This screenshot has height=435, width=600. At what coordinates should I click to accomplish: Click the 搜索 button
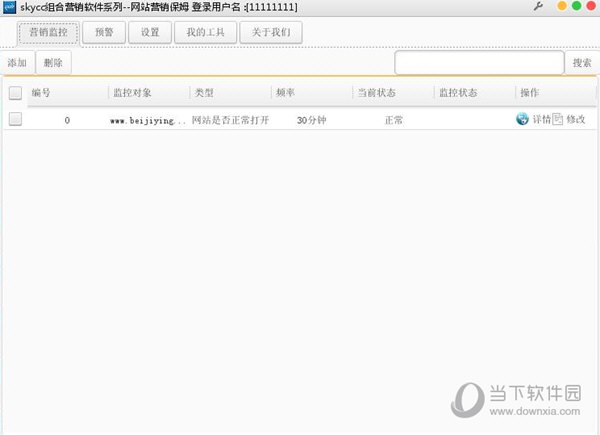[x=582, y=63]
